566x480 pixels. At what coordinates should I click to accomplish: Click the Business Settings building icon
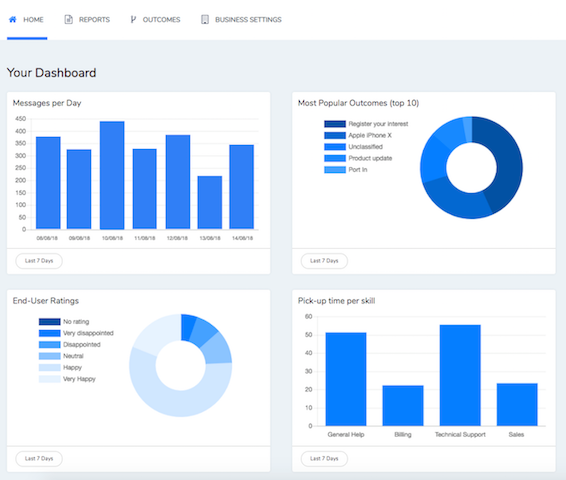click(205, 19)
